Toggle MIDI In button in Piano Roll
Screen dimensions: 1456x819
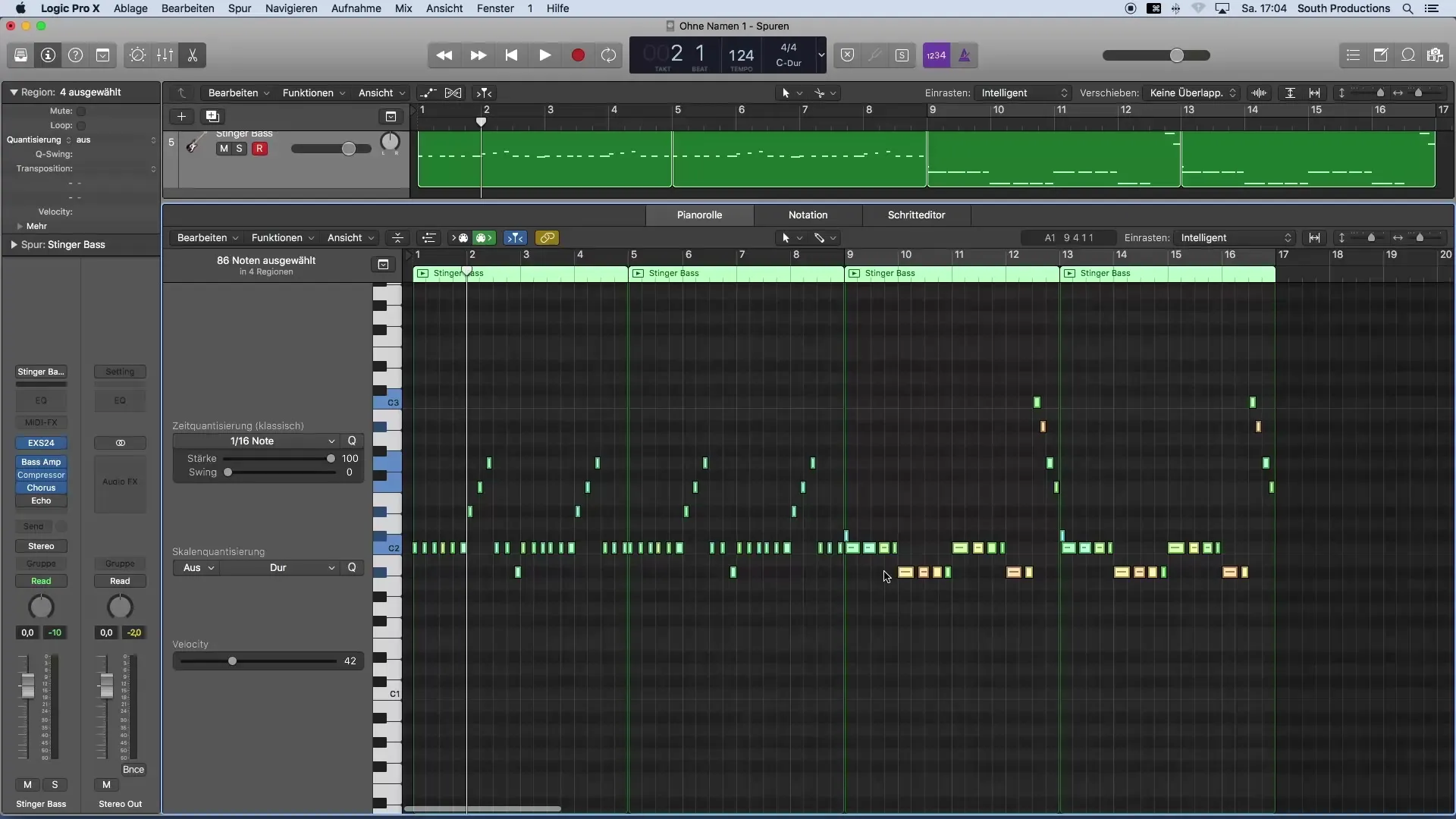(x=461, y=238)
